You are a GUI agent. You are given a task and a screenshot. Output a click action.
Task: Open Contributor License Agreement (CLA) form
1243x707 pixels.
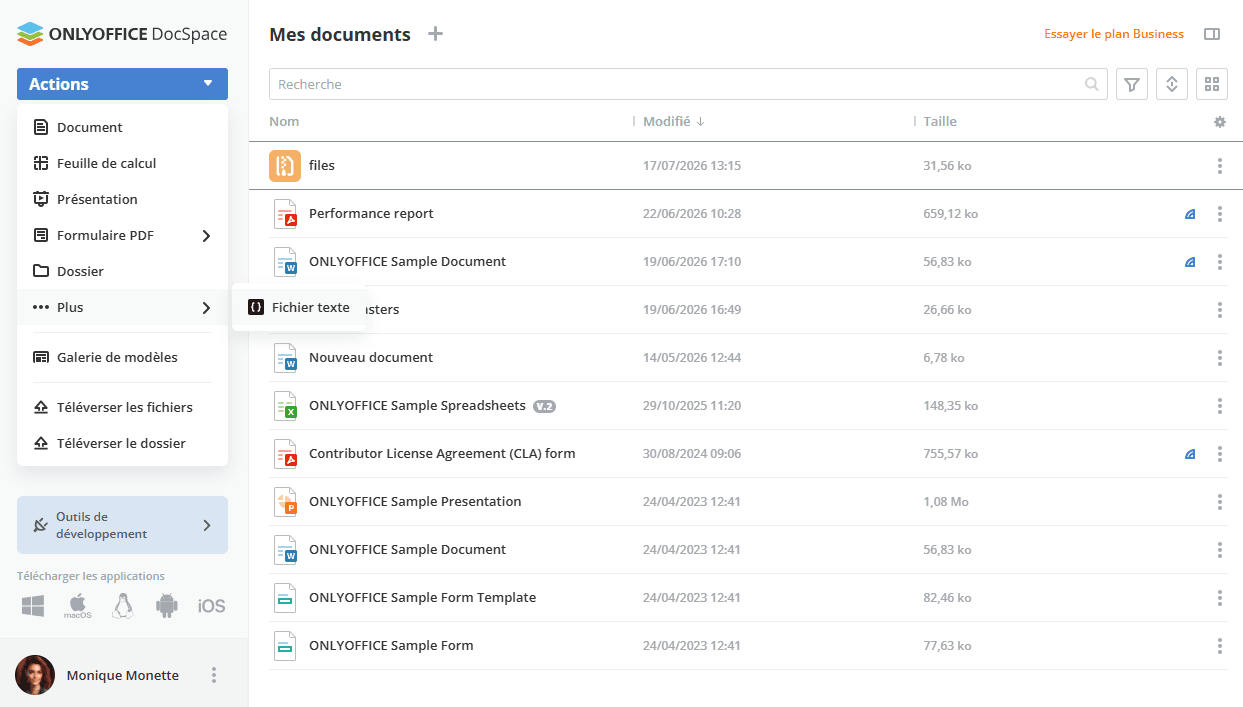[x=442, y=454]
